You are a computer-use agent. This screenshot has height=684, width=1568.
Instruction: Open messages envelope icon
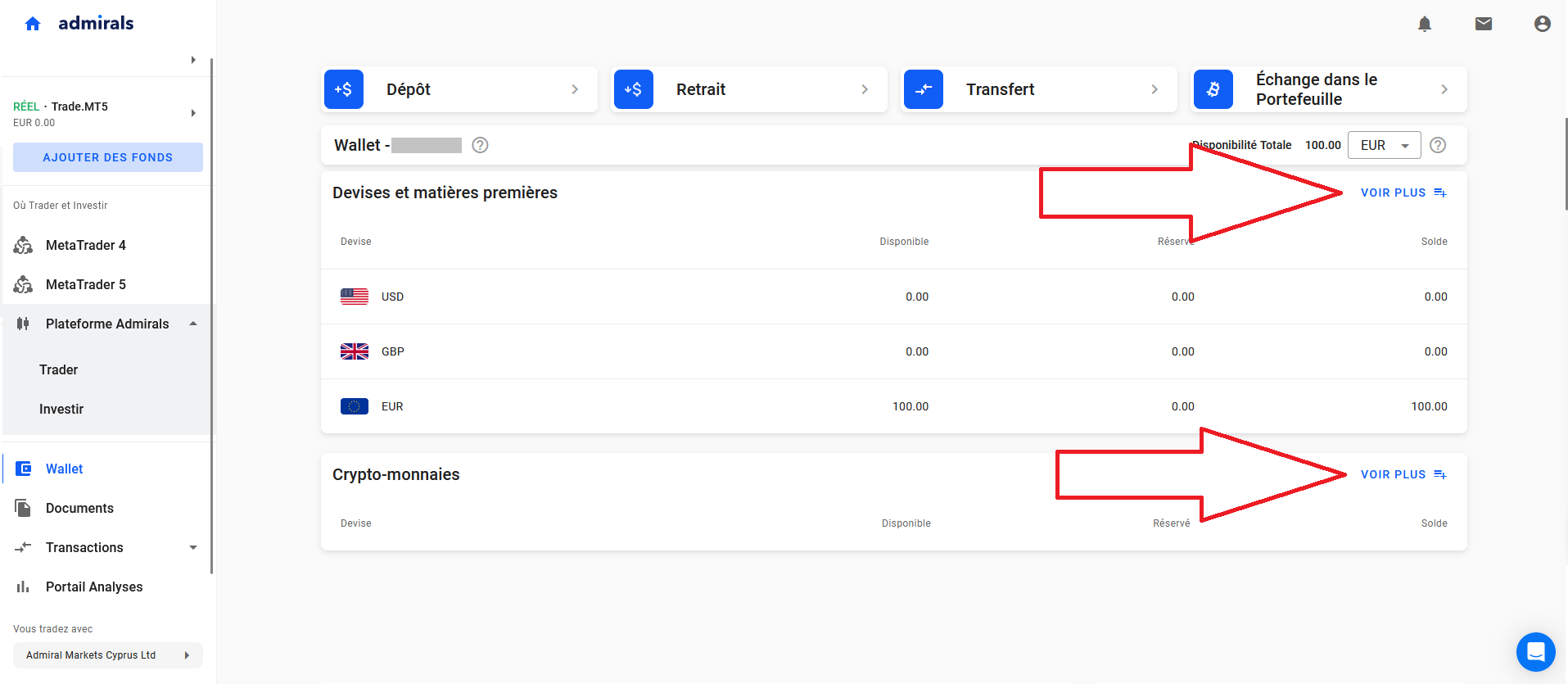pyautogui.click(x=1484, y=24)
